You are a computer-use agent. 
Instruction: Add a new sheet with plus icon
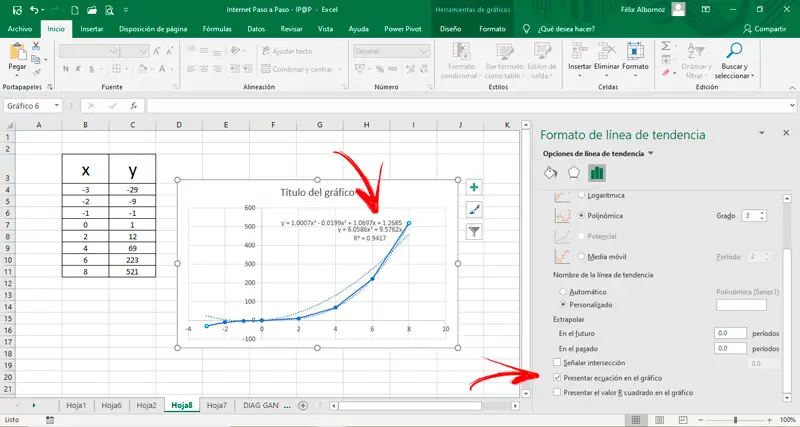coord(302,405)
